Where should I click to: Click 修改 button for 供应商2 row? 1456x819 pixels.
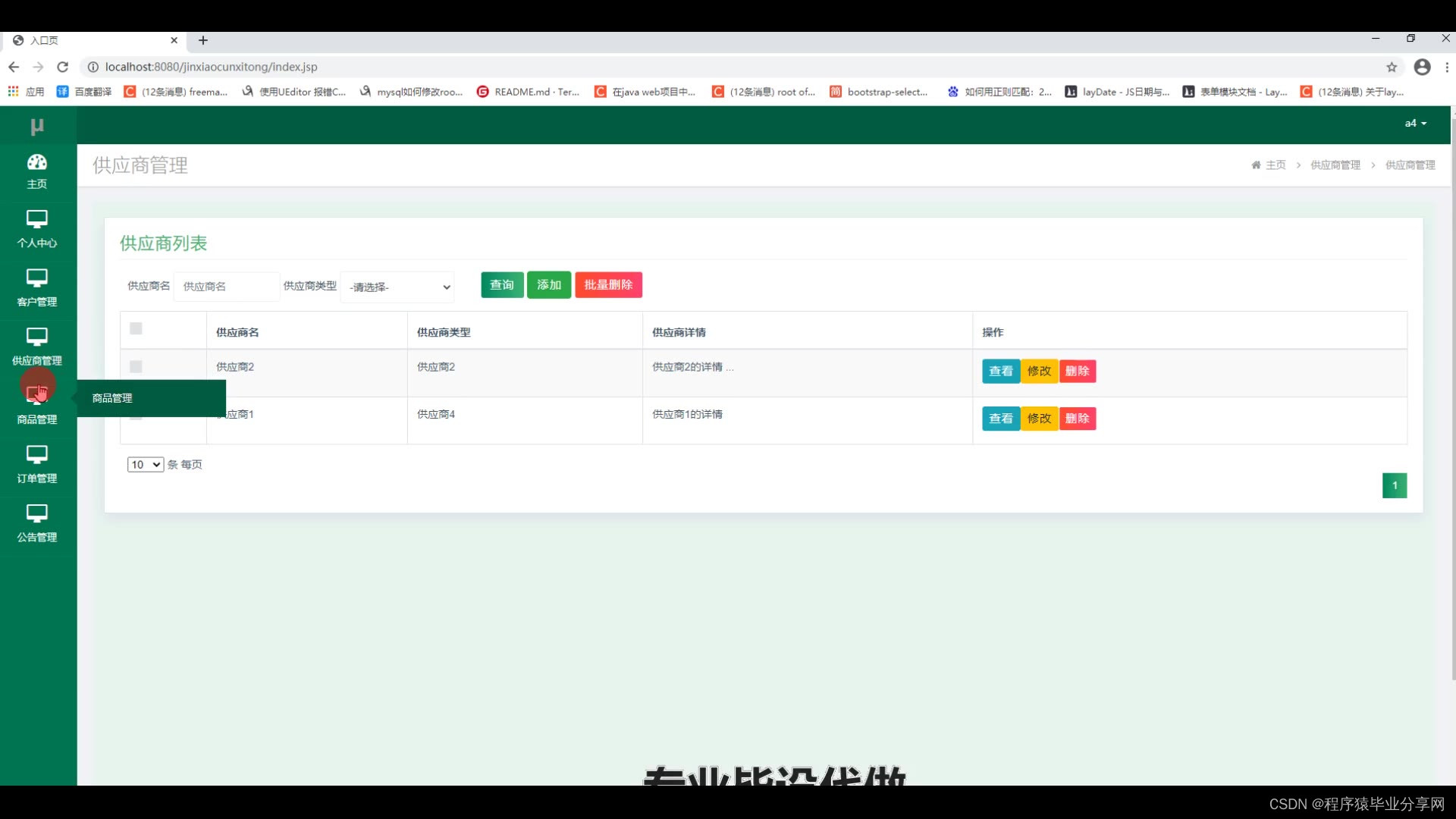(x=1039, y=371)
